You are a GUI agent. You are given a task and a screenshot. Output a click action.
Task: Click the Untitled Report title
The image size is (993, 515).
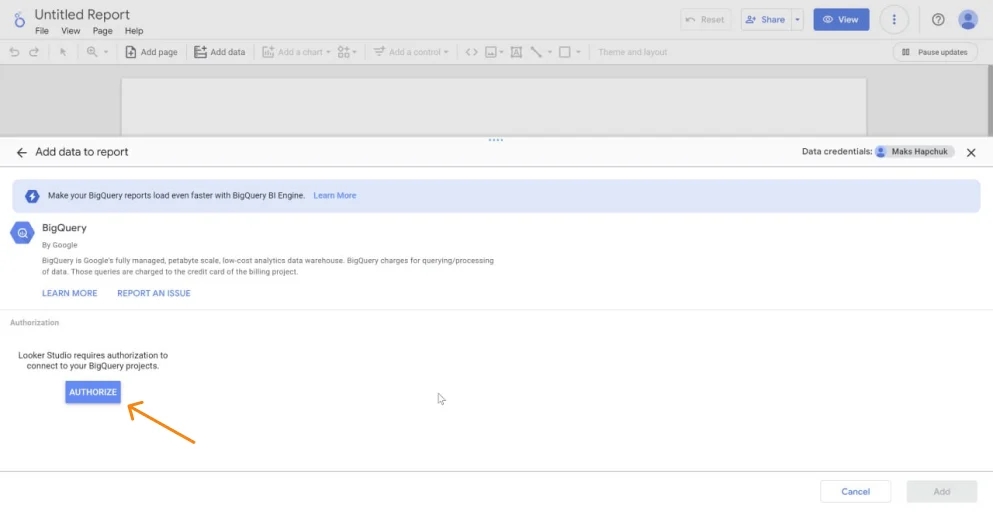coord(82,14)
